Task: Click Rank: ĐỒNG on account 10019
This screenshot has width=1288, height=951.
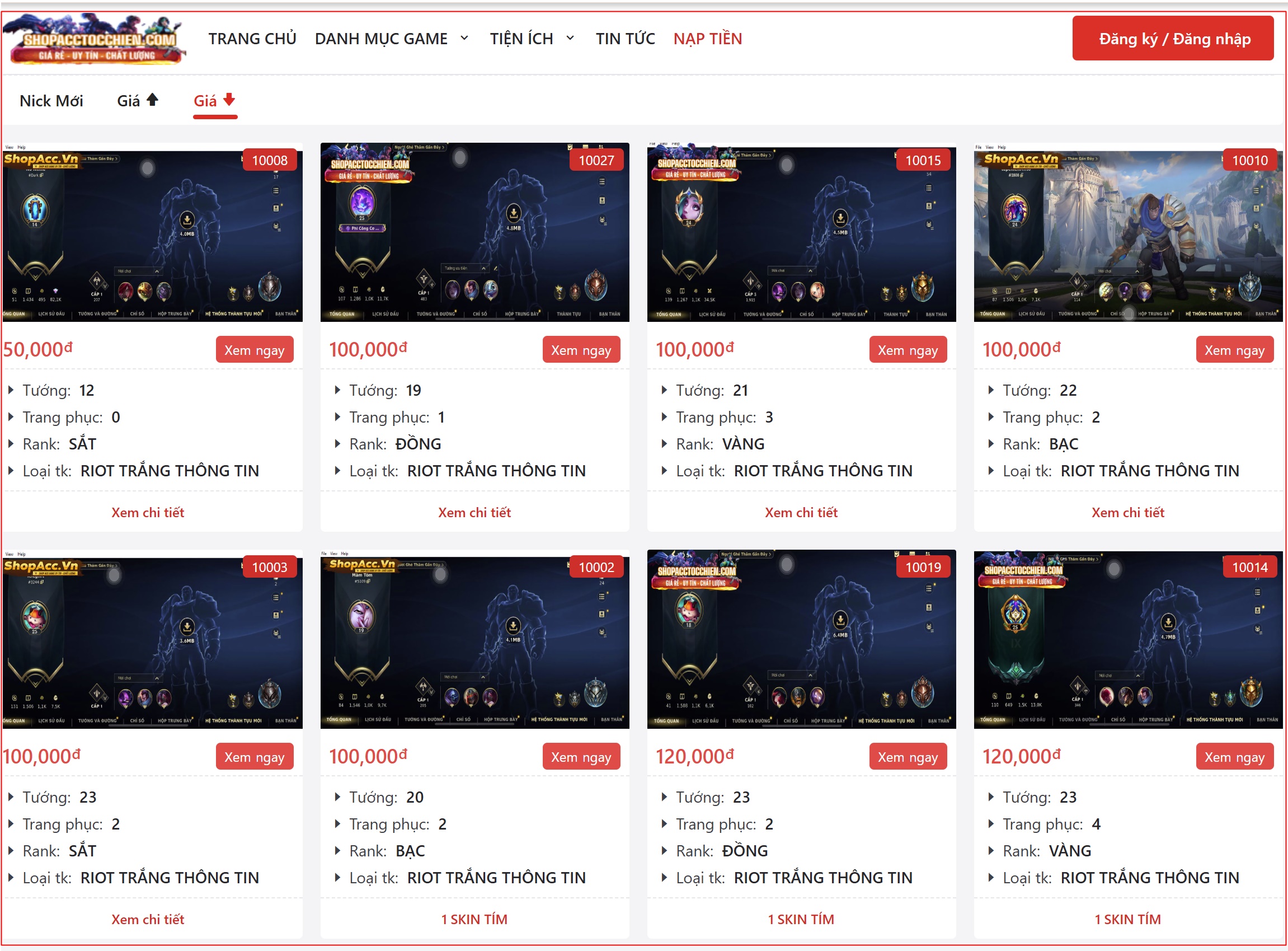Action: 722,851
